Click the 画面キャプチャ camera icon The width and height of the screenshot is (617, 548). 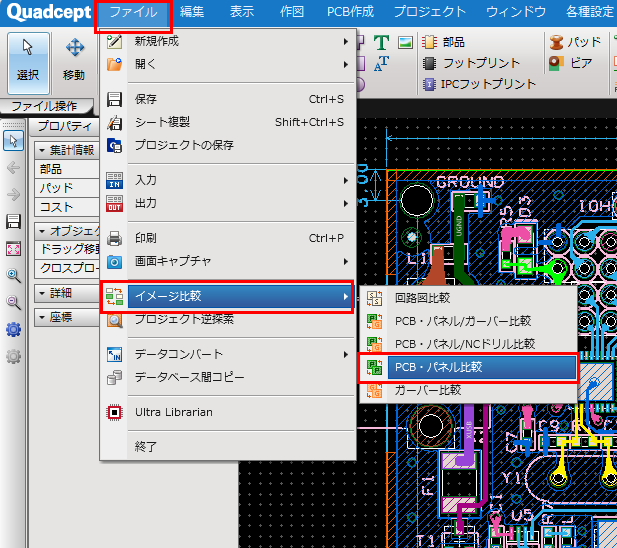[115, 262]
